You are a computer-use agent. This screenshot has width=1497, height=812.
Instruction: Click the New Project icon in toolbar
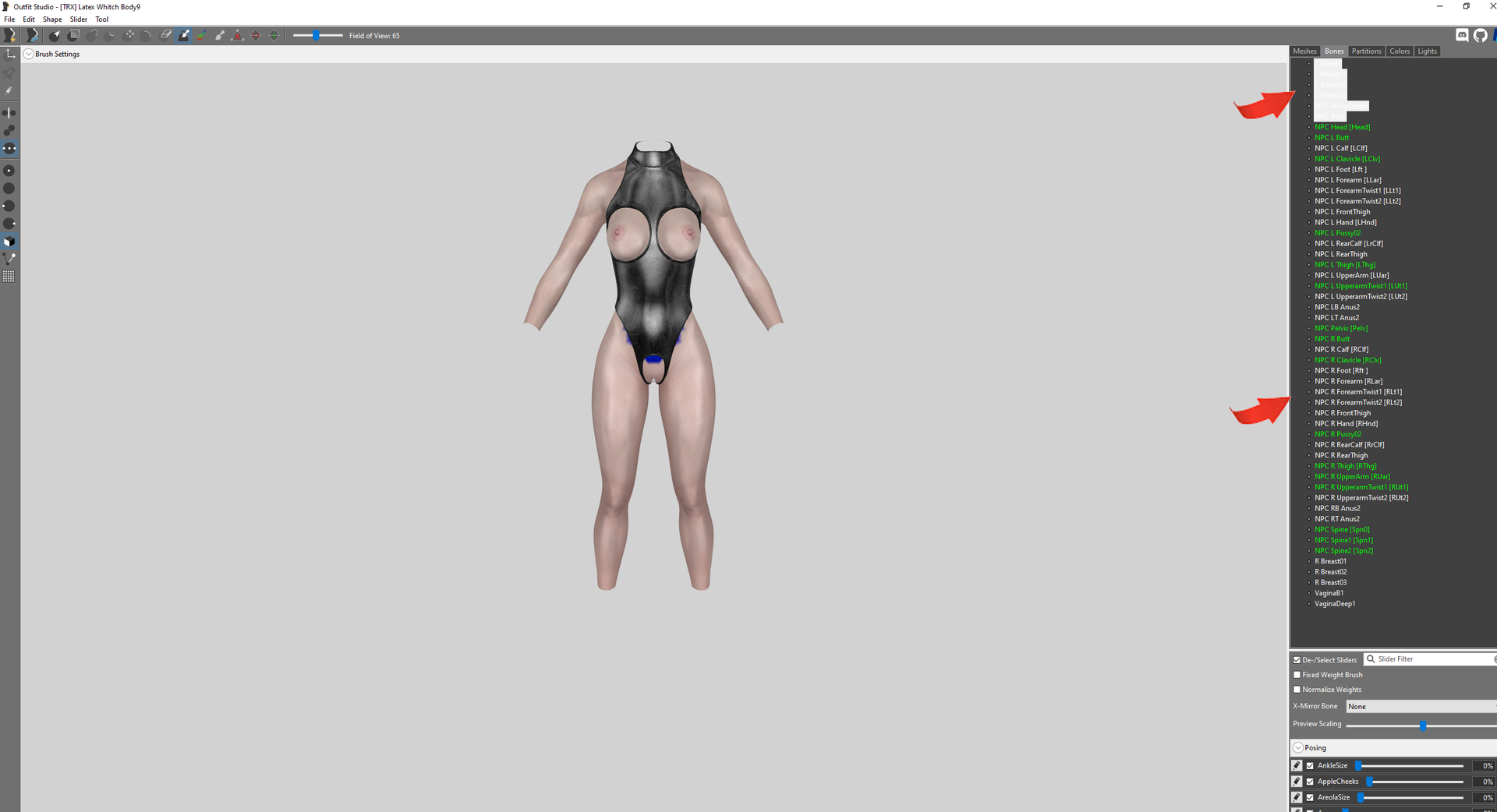point(9,35)
